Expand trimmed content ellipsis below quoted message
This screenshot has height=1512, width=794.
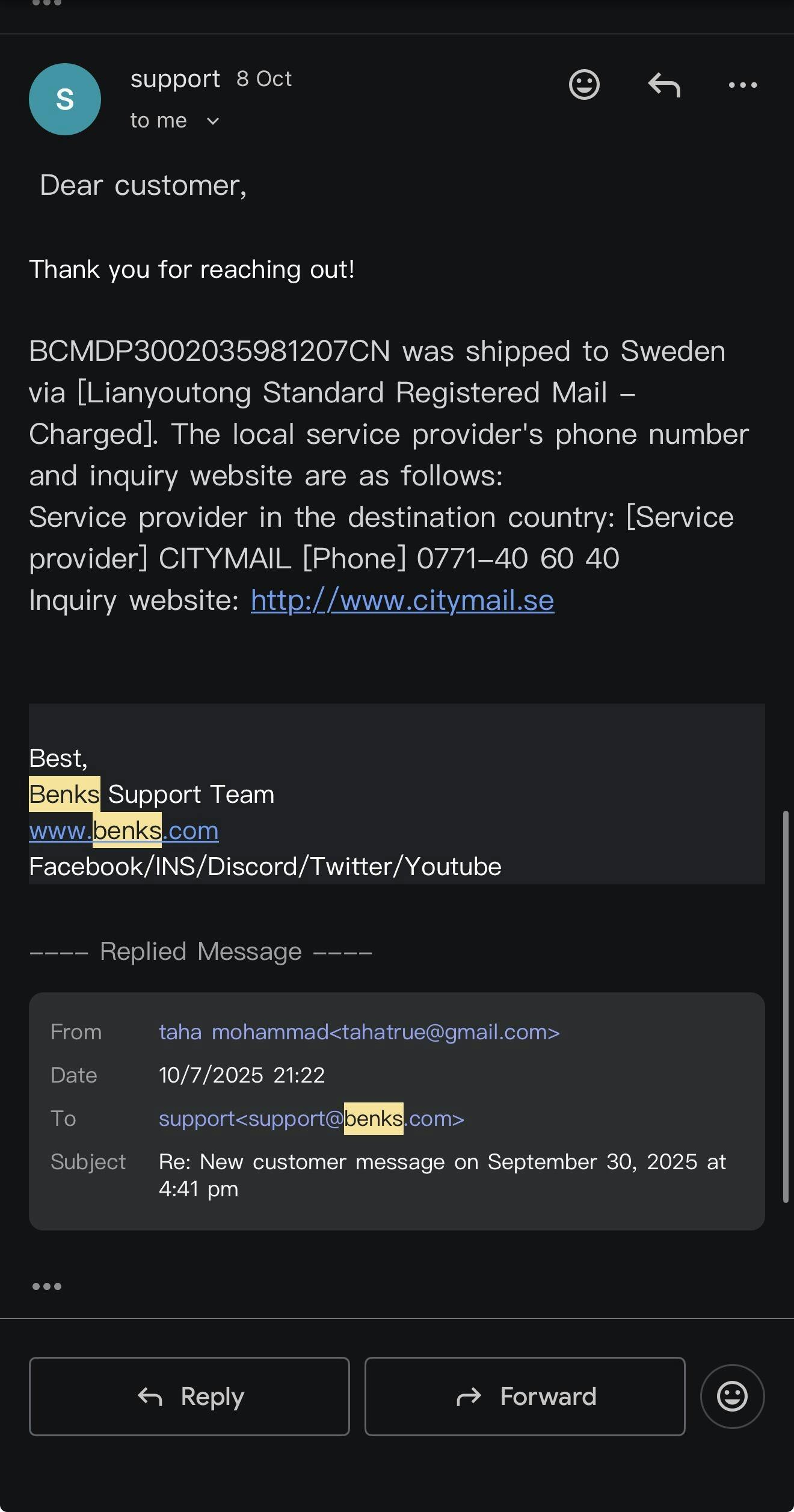47,1286
